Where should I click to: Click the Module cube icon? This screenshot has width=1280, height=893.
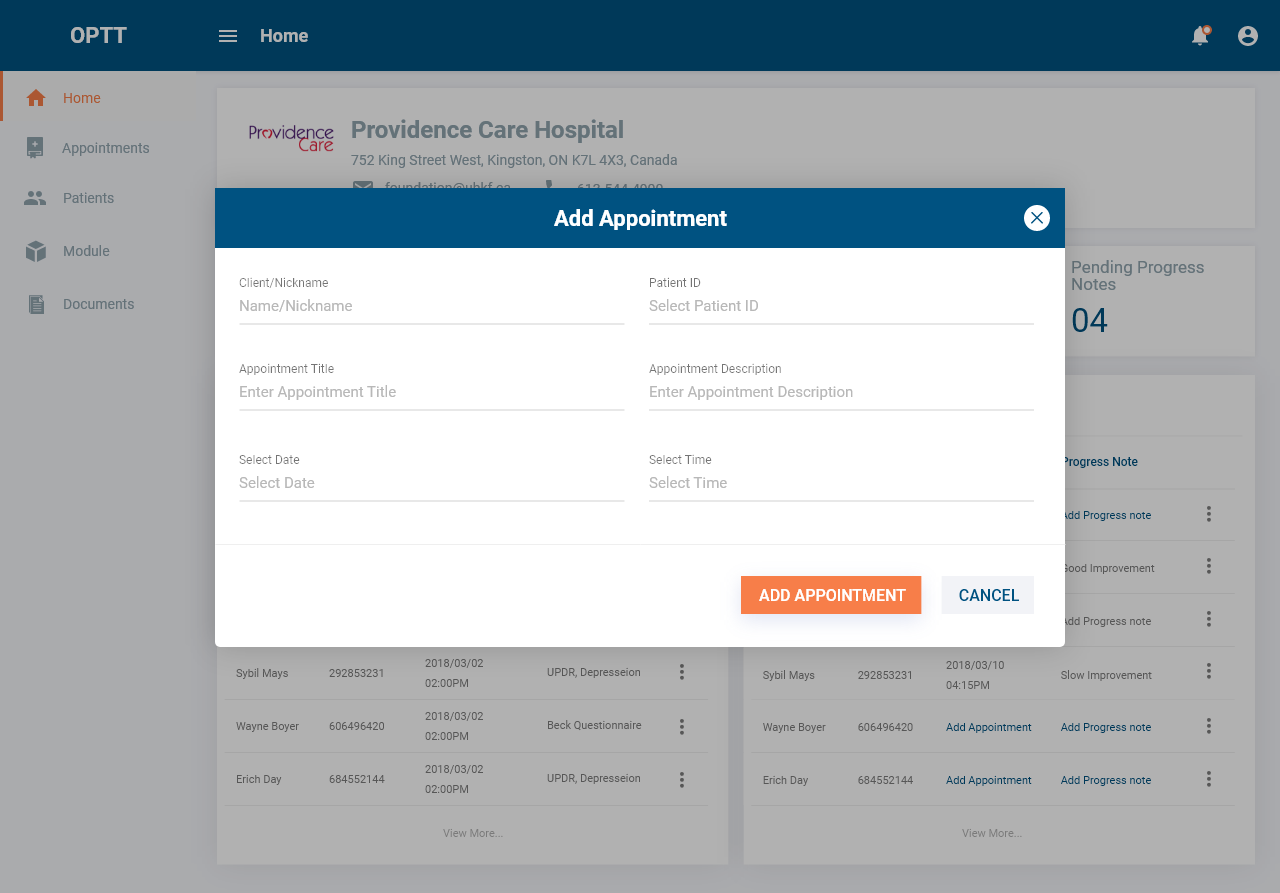pyautogui.click(x=36, y=251)
